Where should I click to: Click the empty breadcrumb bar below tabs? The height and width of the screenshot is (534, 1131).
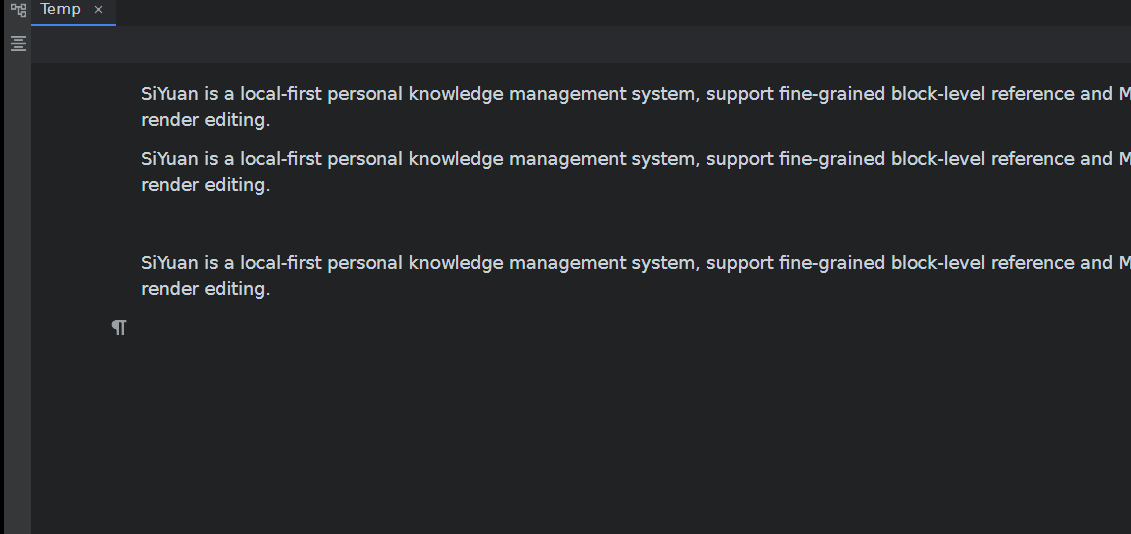580,45
